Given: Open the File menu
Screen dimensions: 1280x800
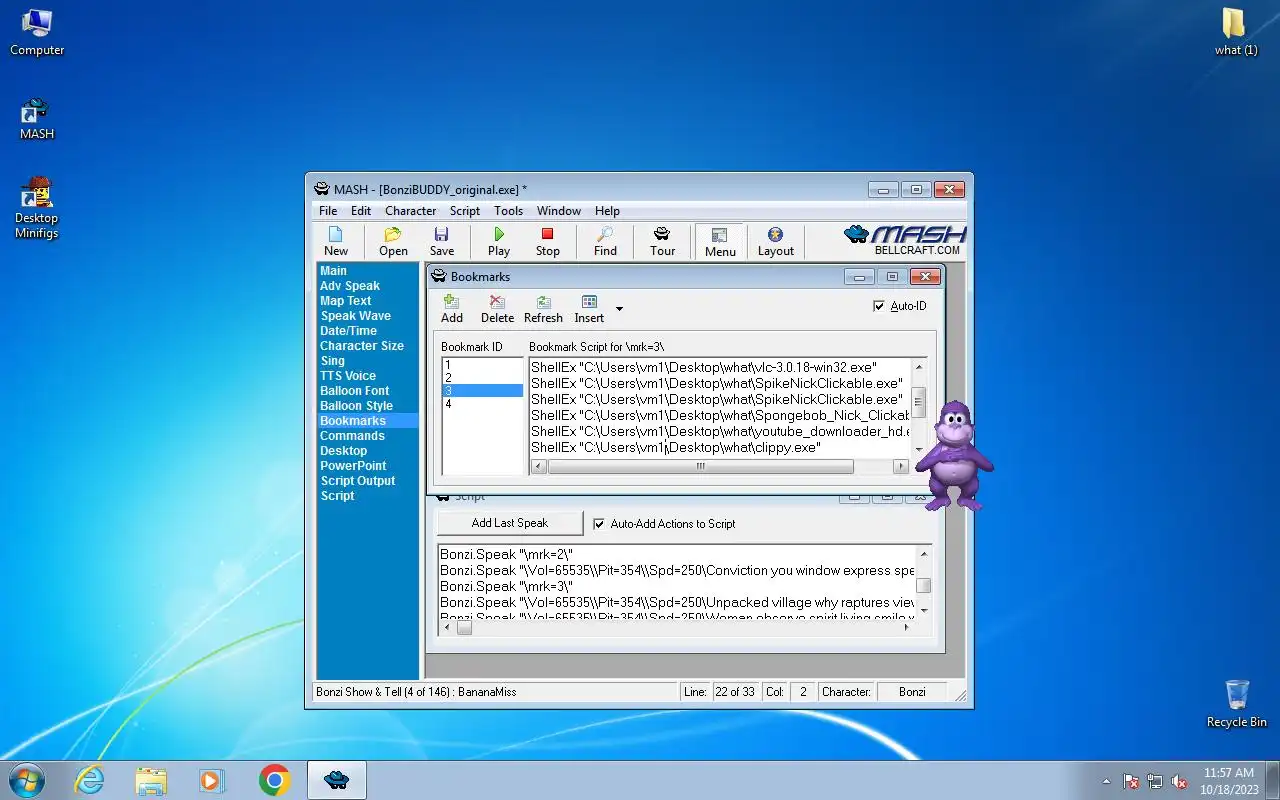Looking at the screenshot, I should pyautogui.click(x=328, y=211).
